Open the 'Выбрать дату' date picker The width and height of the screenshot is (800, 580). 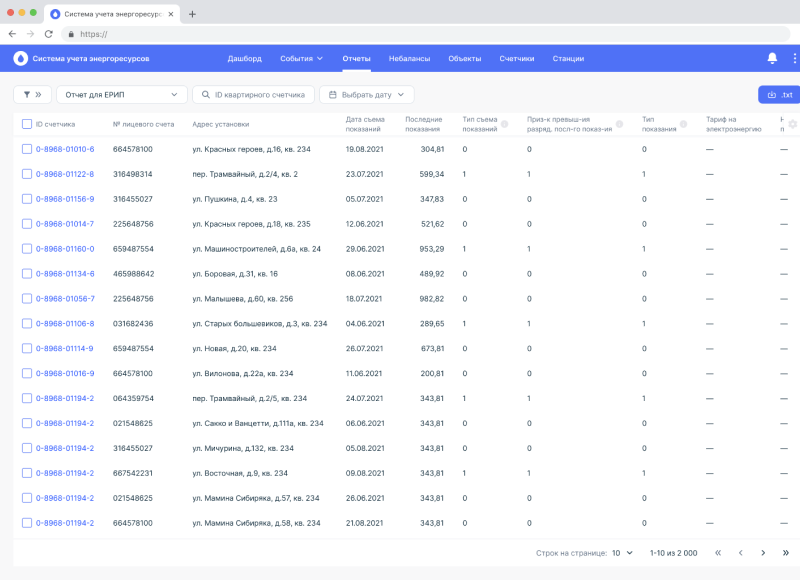(x=366, y=95)
